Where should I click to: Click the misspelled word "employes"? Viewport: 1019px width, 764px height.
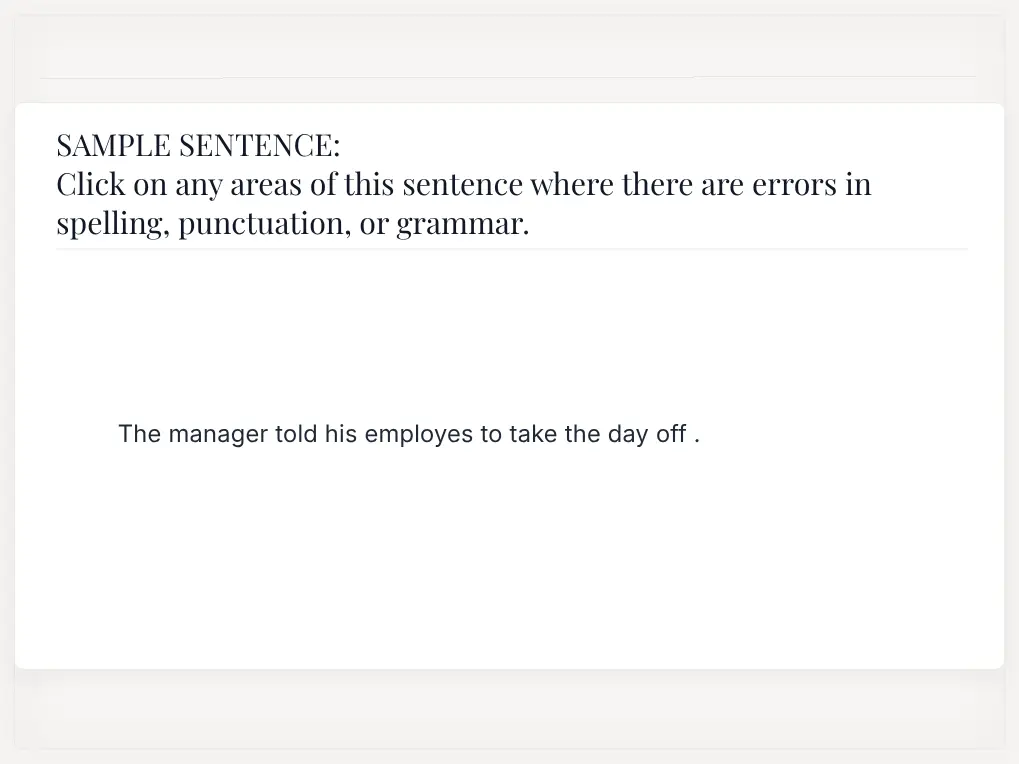tap(419, 435)
